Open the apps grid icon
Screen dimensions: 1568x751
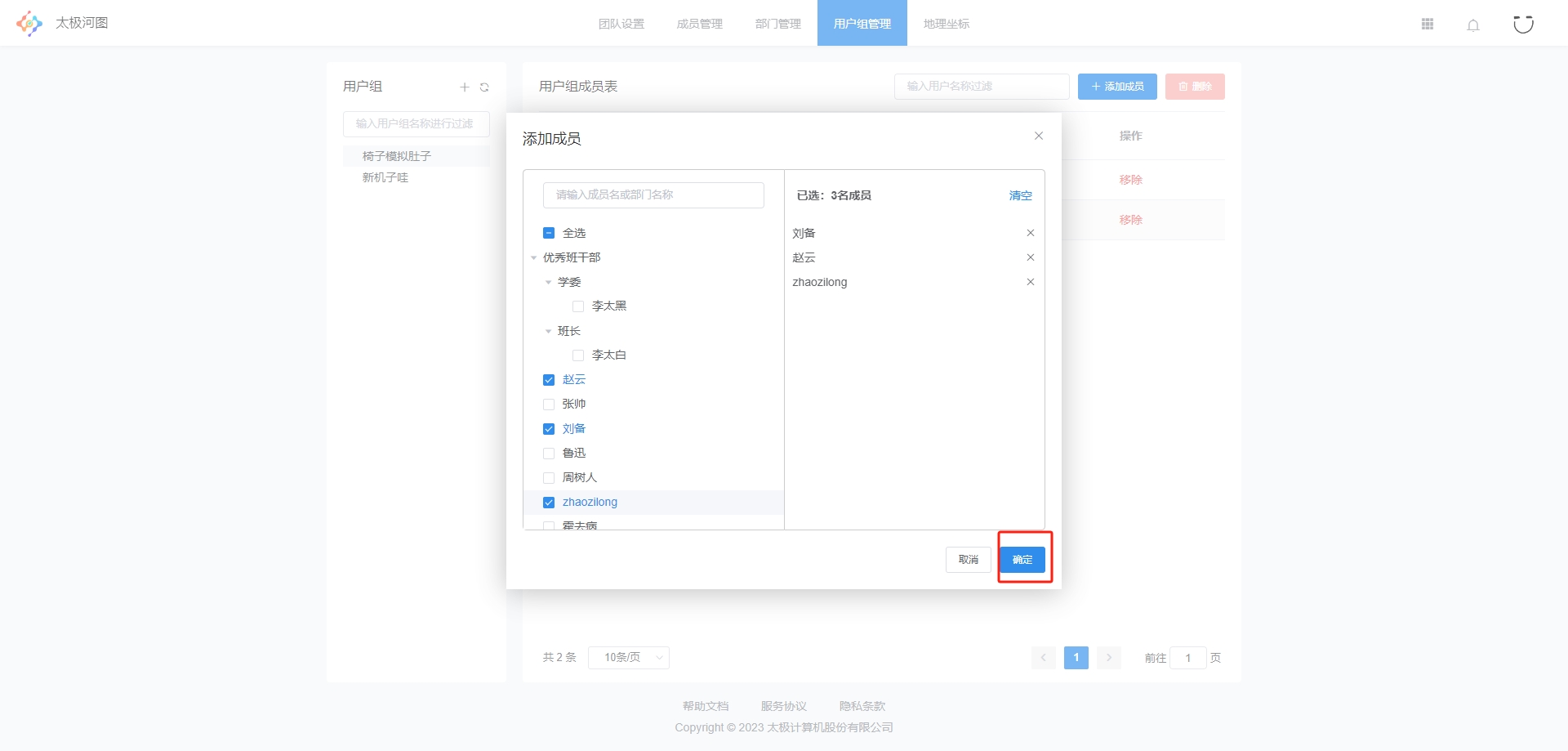[1428, 25]
